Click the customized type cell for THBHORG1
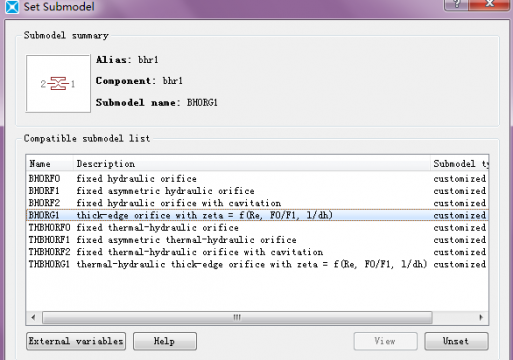Screen dimensions: 513x360 (460, 264)
